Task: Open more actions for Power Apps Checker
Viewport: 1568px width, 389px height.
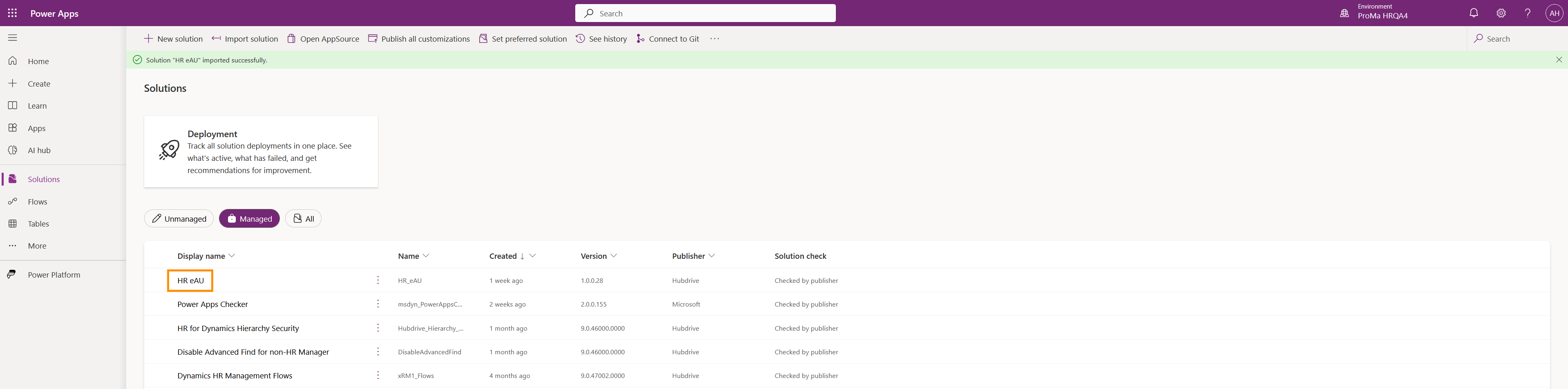Action: (x=378, y=304)
